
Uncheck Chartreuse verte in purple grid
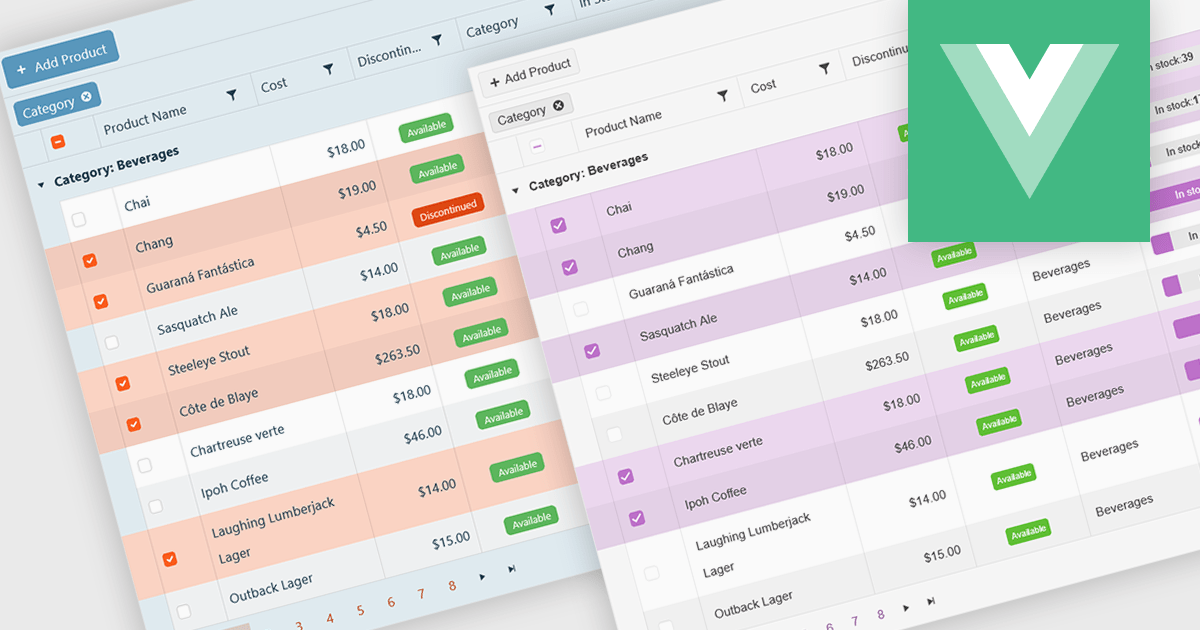tap(626, 476)
